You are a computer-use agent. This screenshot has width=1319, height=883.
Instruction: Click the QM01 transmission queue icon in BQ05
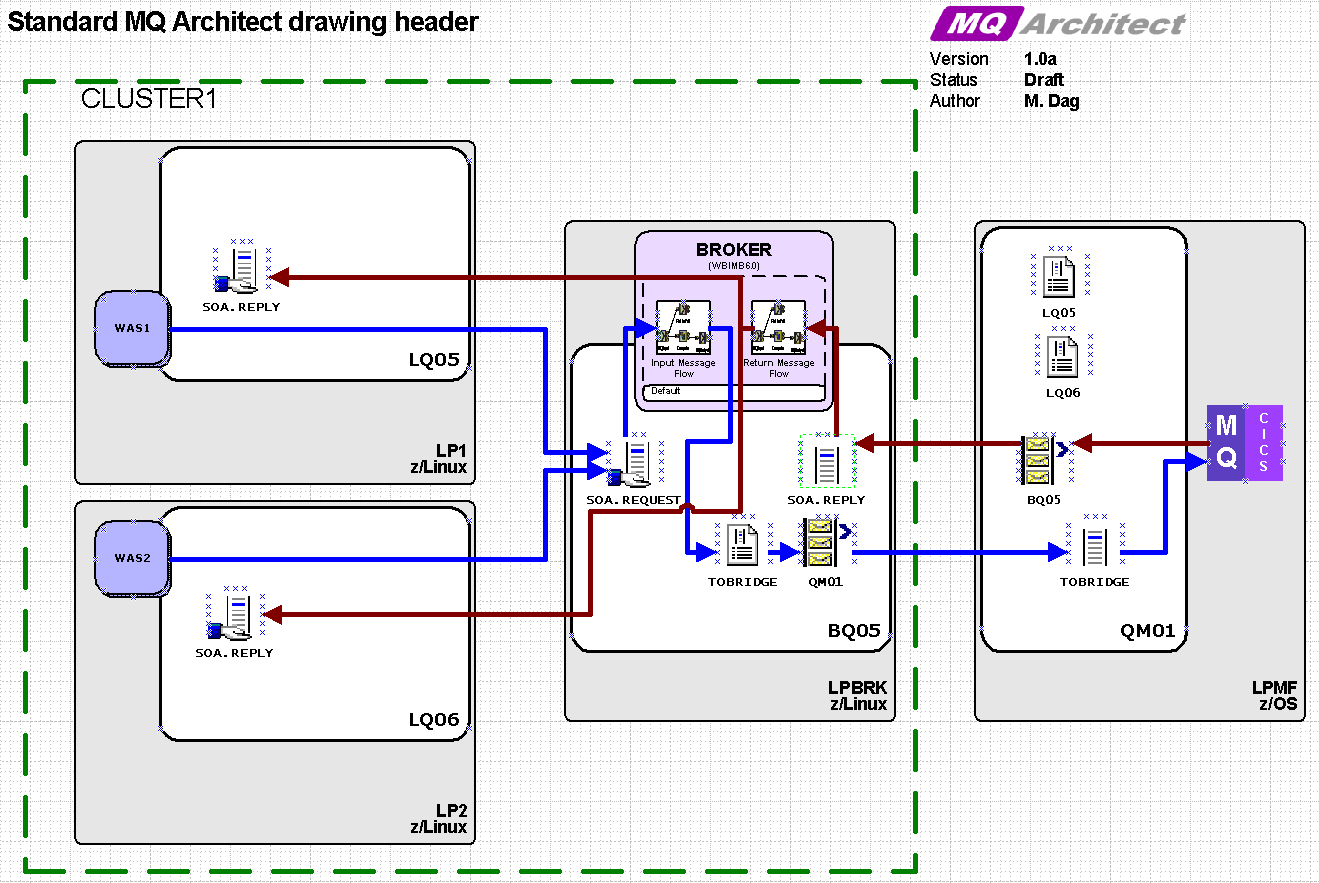(x=820, y=547)
